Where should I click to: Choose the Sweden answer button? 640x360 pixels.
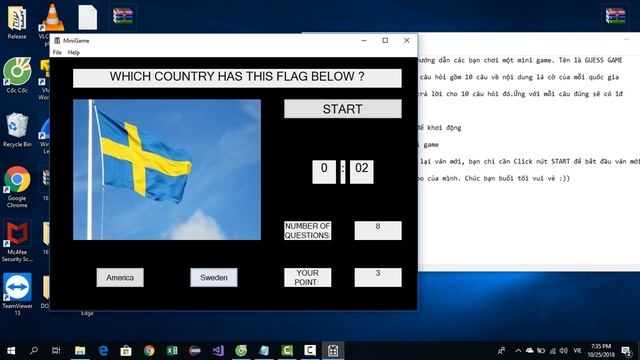[x=214, y=278]
